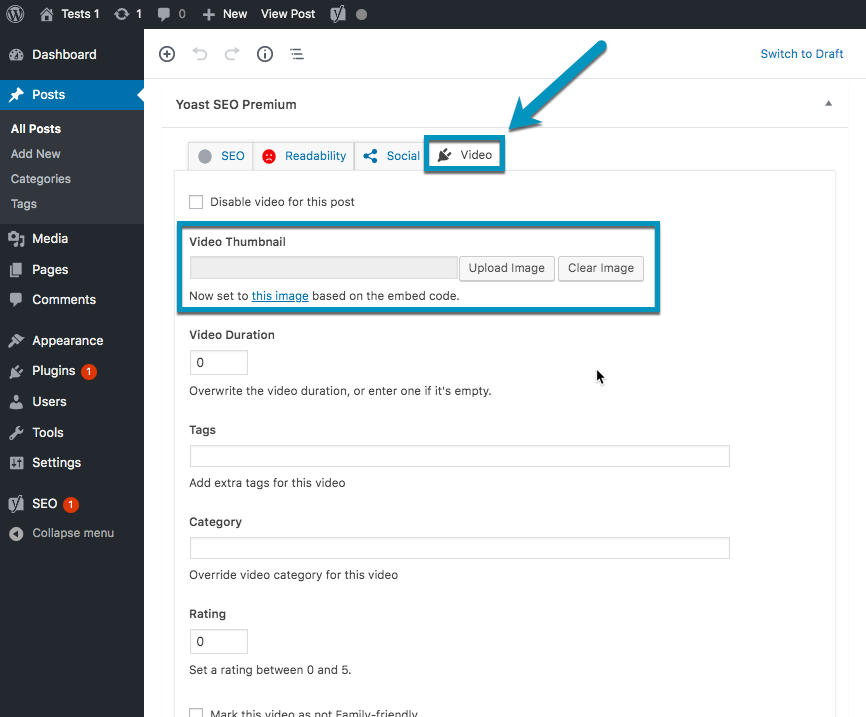This screenshot has height=717, width=866.
Task: Show content structure info
Action: click(265, 54)
